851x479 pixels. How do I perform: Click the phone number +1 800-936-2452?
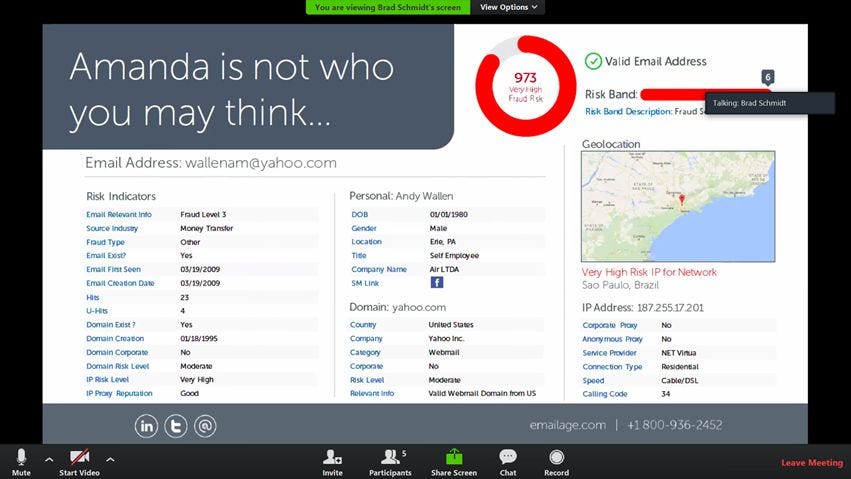[x=675, y=425]
